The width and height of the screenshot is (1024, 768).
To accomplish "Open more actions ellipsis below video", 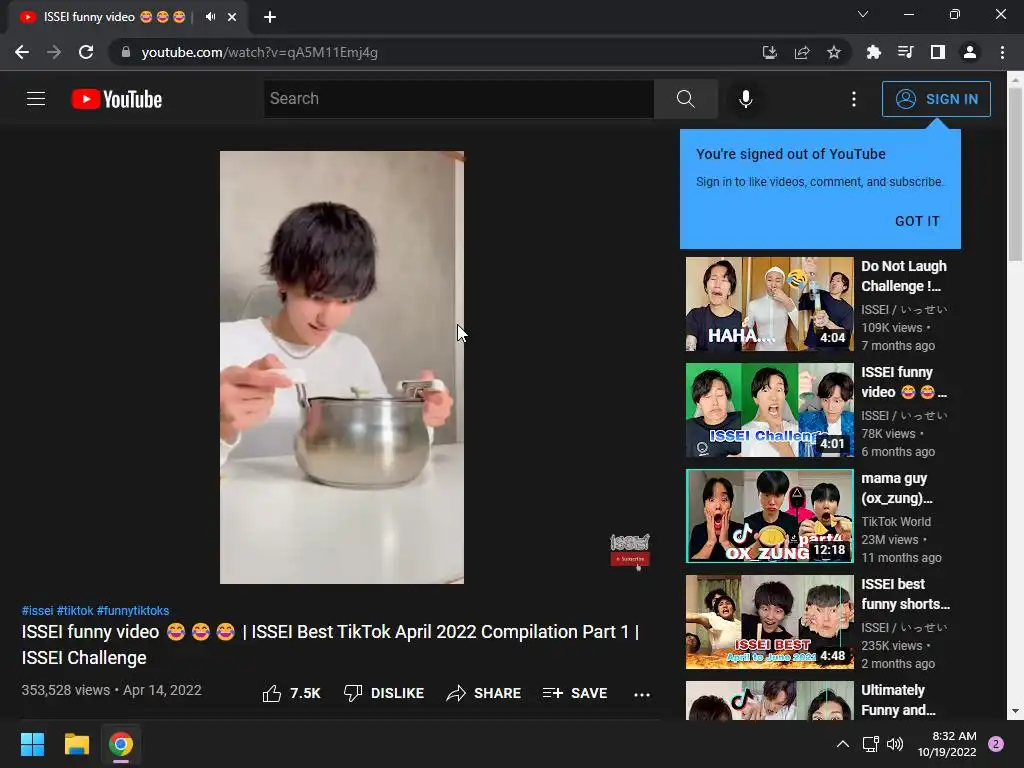I will point(642,694).
